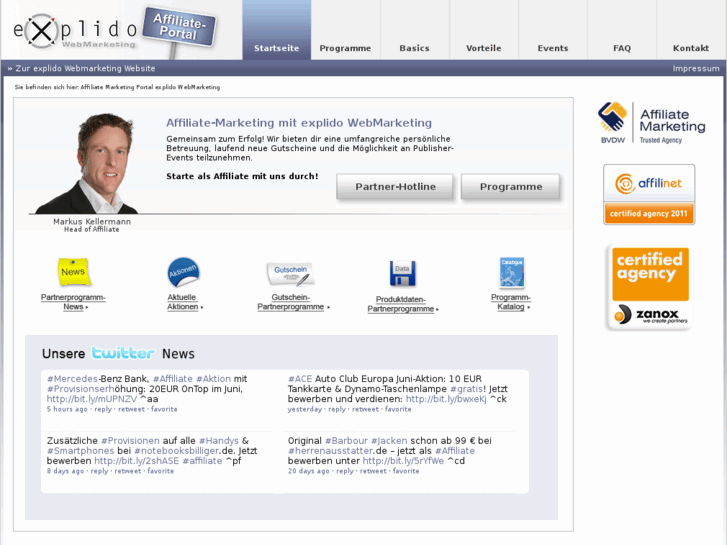Click the #Mercedes hashtag
Screen dimensions: 727x545
point(72,378)
